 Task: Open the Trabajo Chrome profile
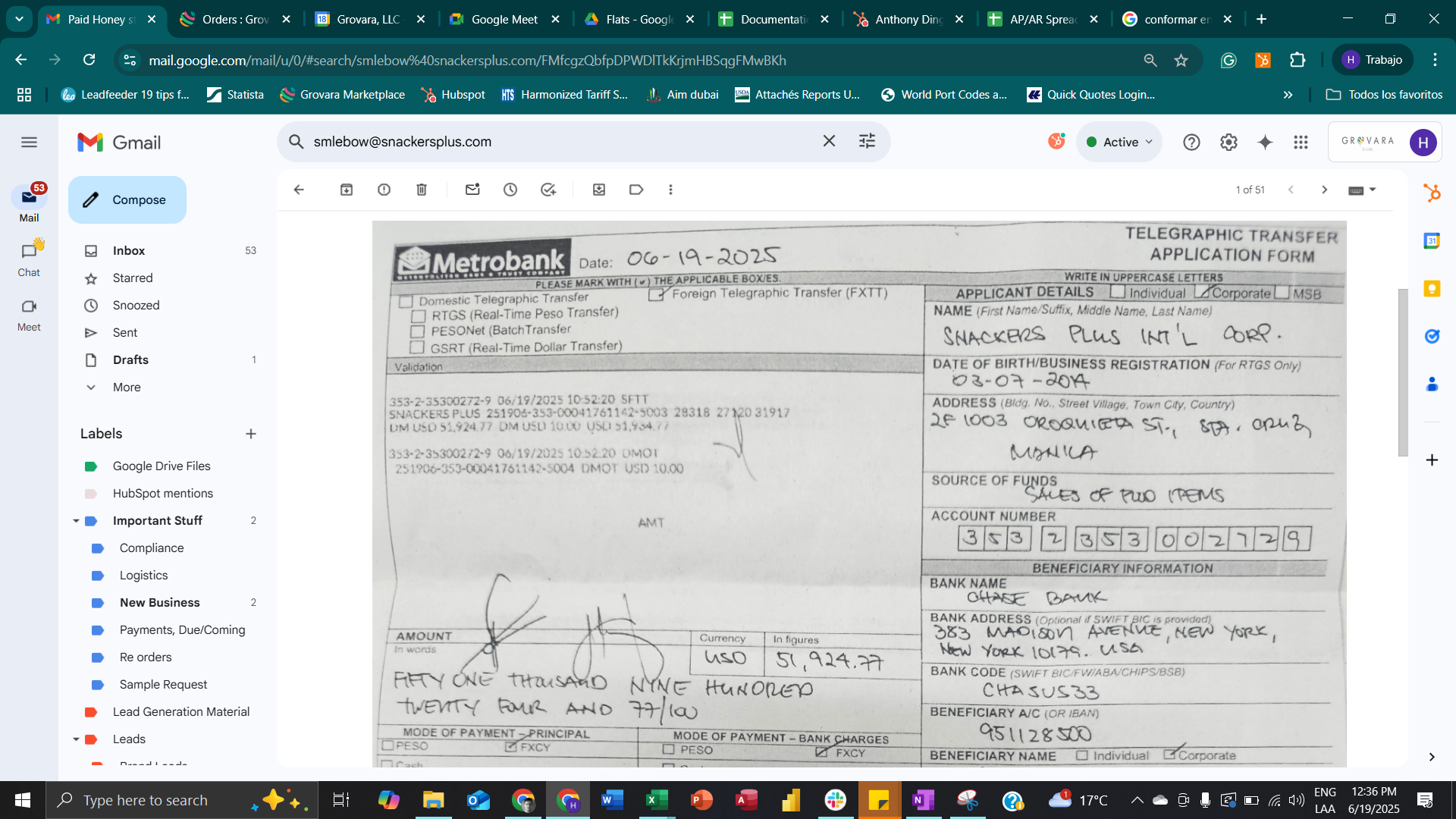click(x=1372, y=60)
